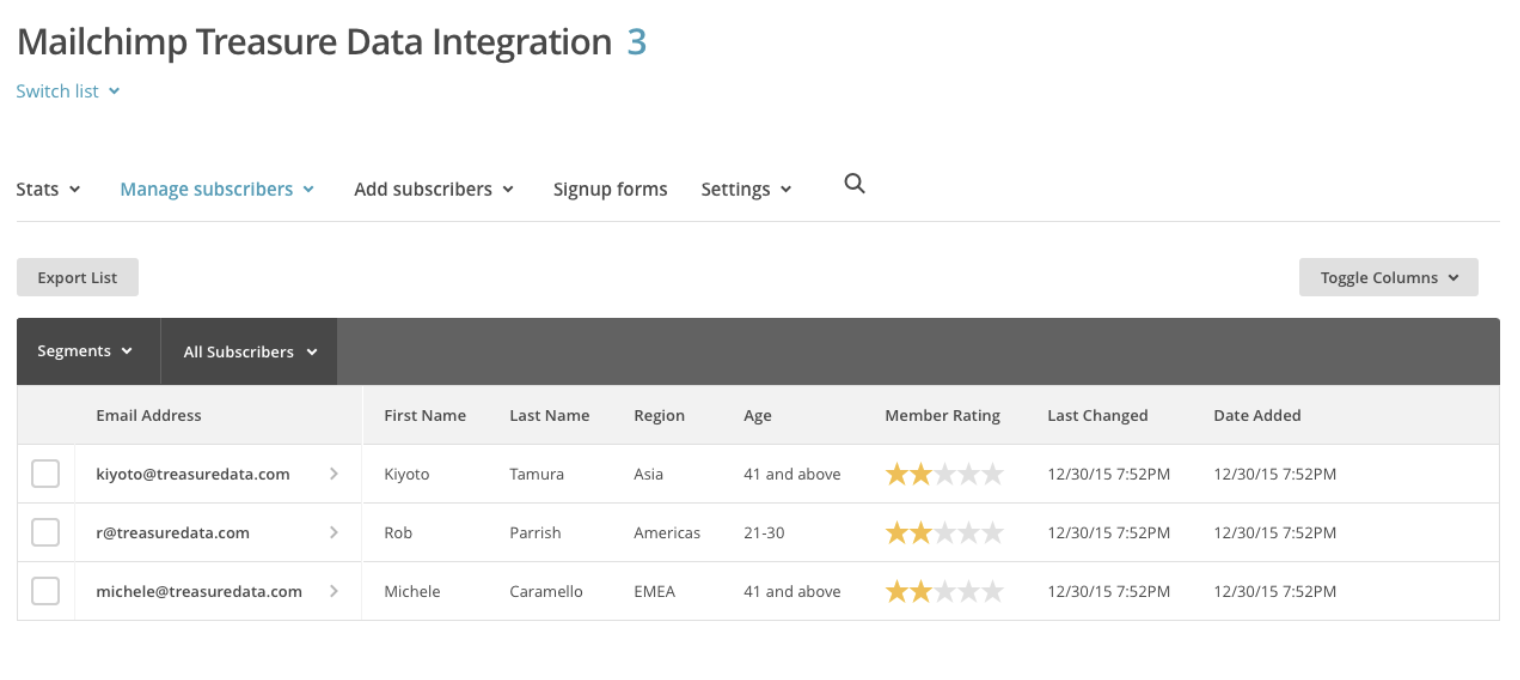
Task: Open the Signup forms link
Action: tap(610, 189)
